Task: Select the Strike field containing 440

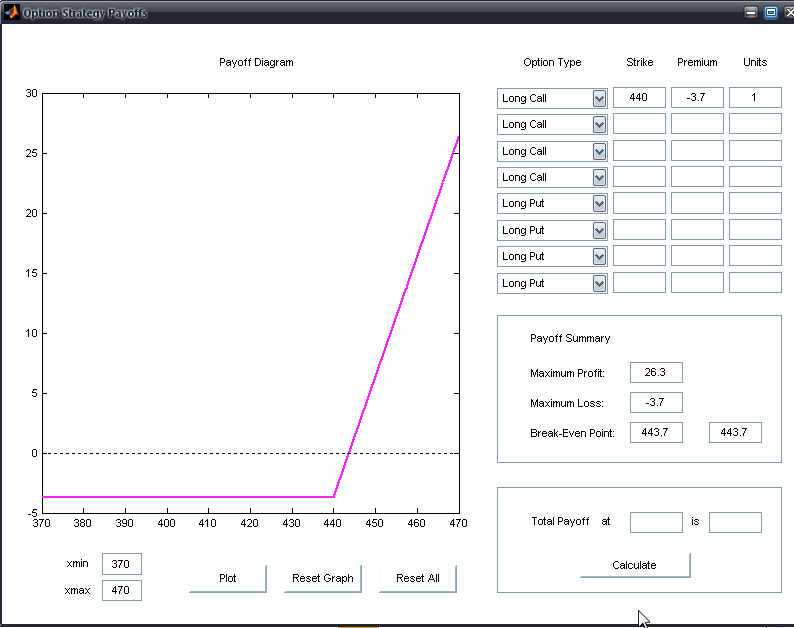Action: tap(639, 97)
